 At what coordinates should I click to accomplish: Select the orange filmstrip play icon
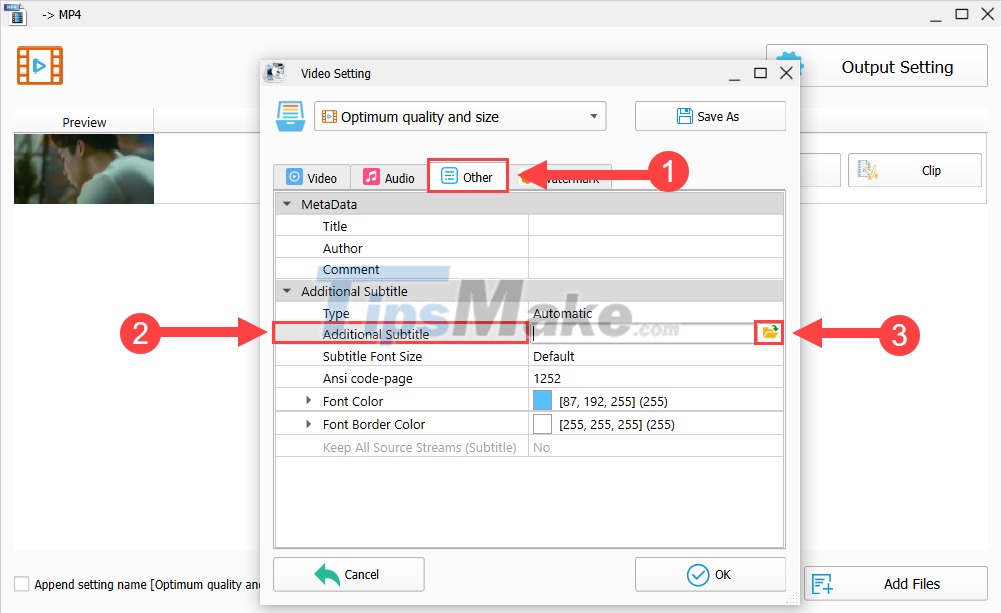pyautogui.click(x=39, y=65)
